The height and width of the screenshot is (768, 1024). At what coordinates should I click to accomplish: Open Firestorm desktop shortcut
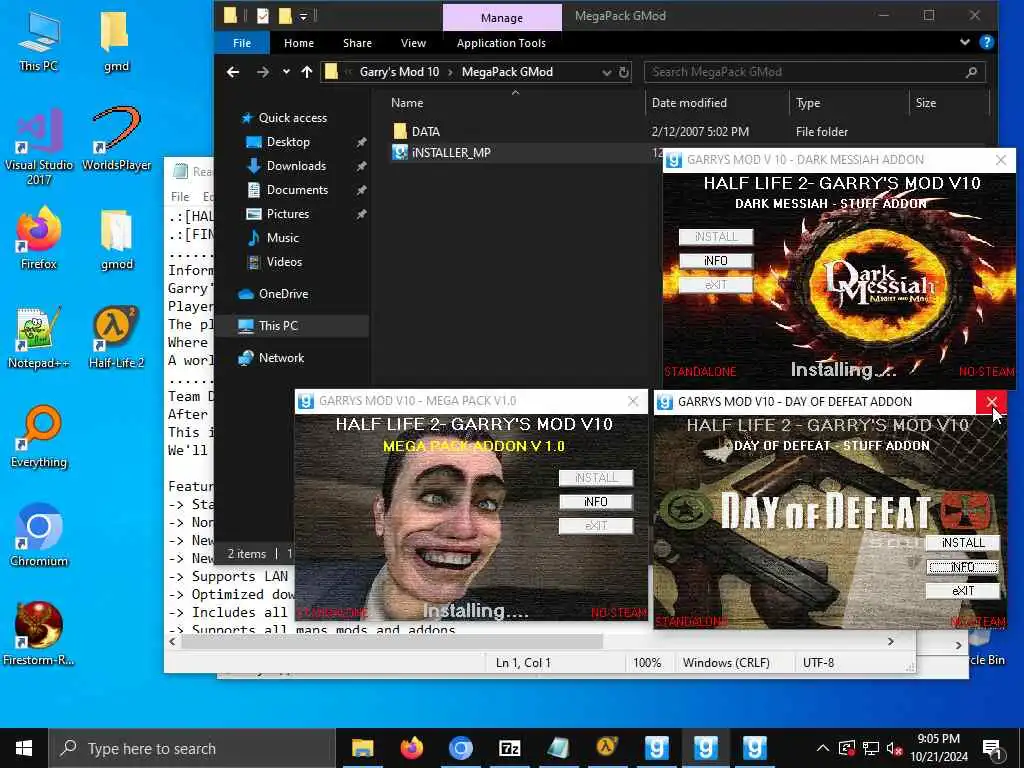click(x=39, y=634)
